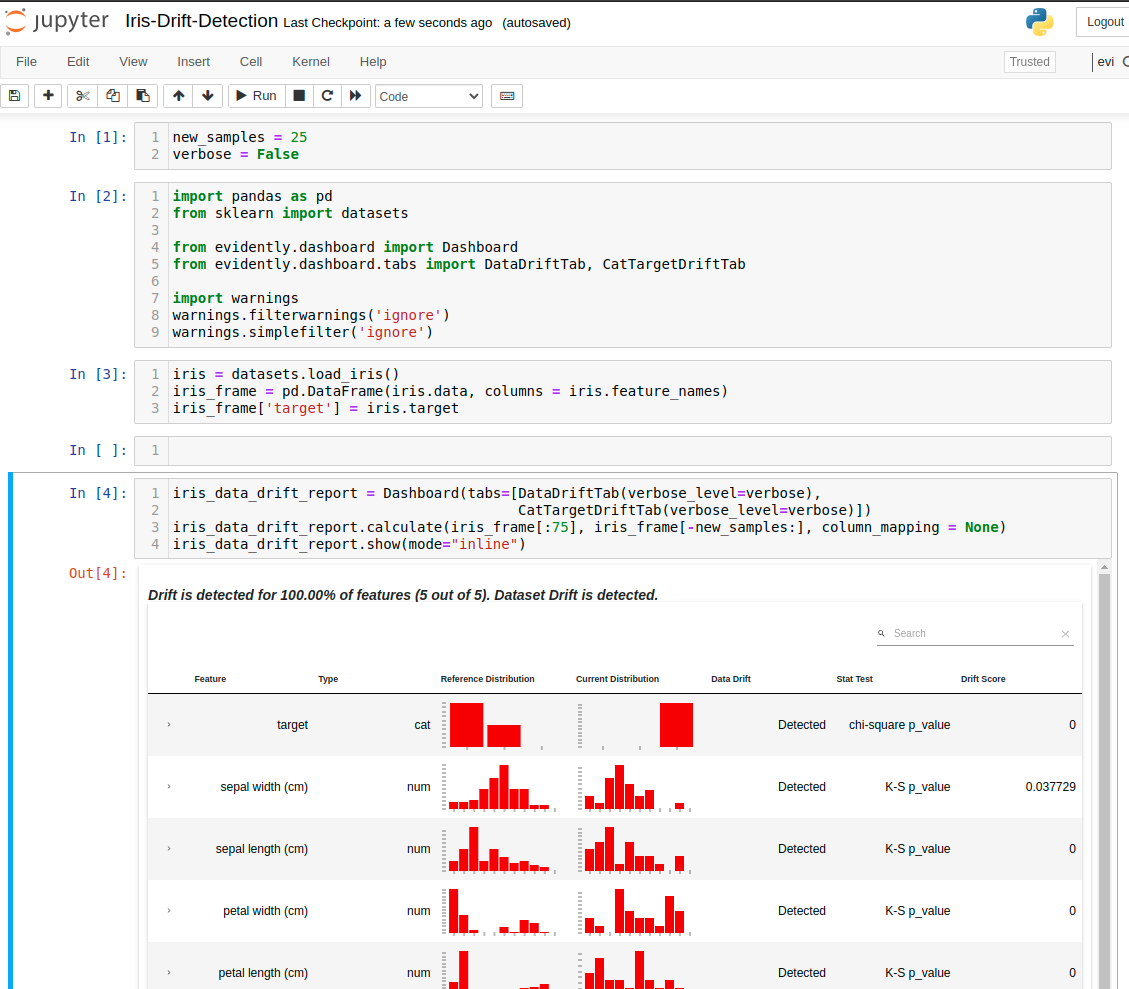Cut the selected cell with scissors icon
Image resolution: width=1129 pixels, height=989 pixels.
[80, 96]
